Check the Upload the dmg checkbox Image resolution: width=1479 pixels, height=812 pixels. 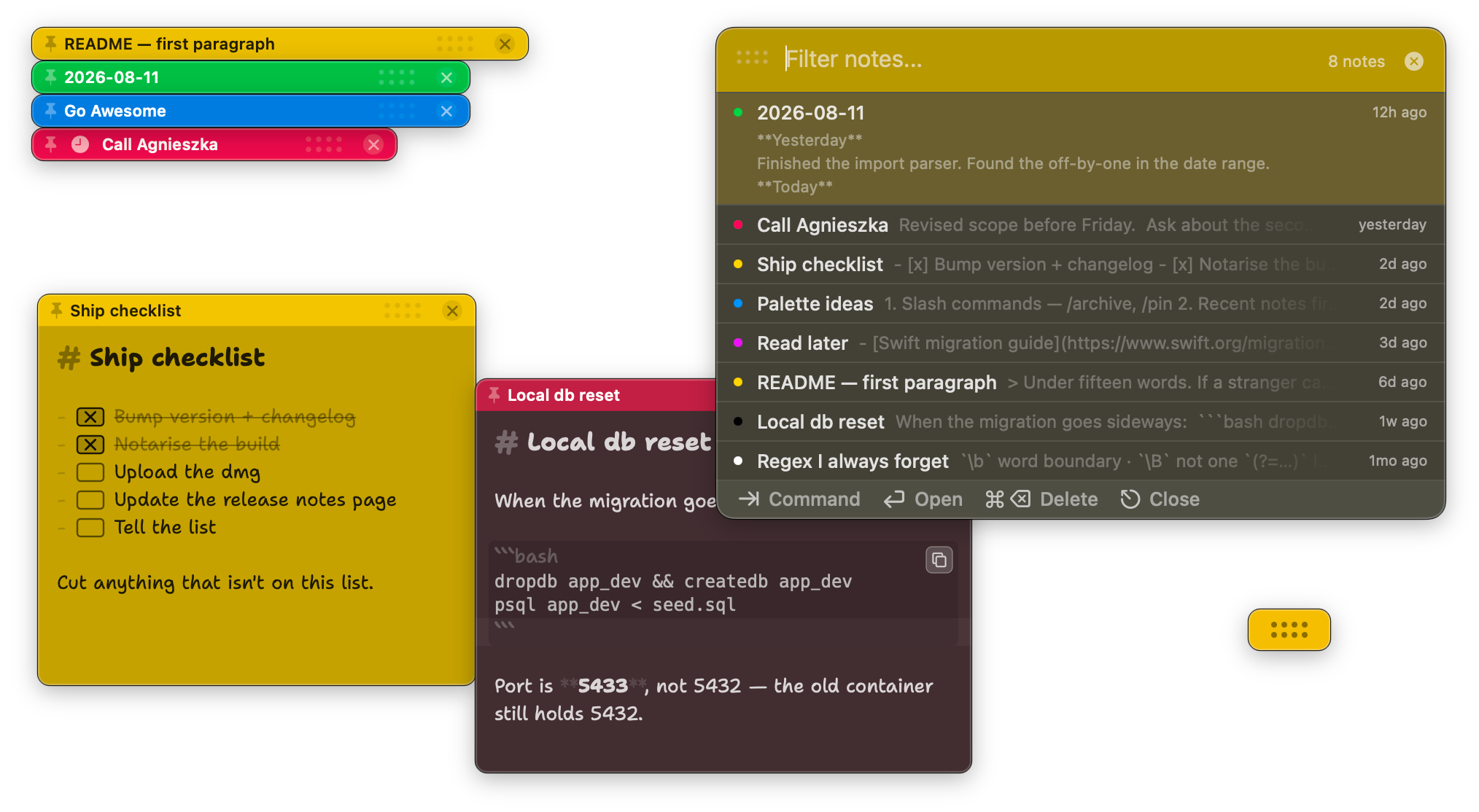[x=90, y=472]
